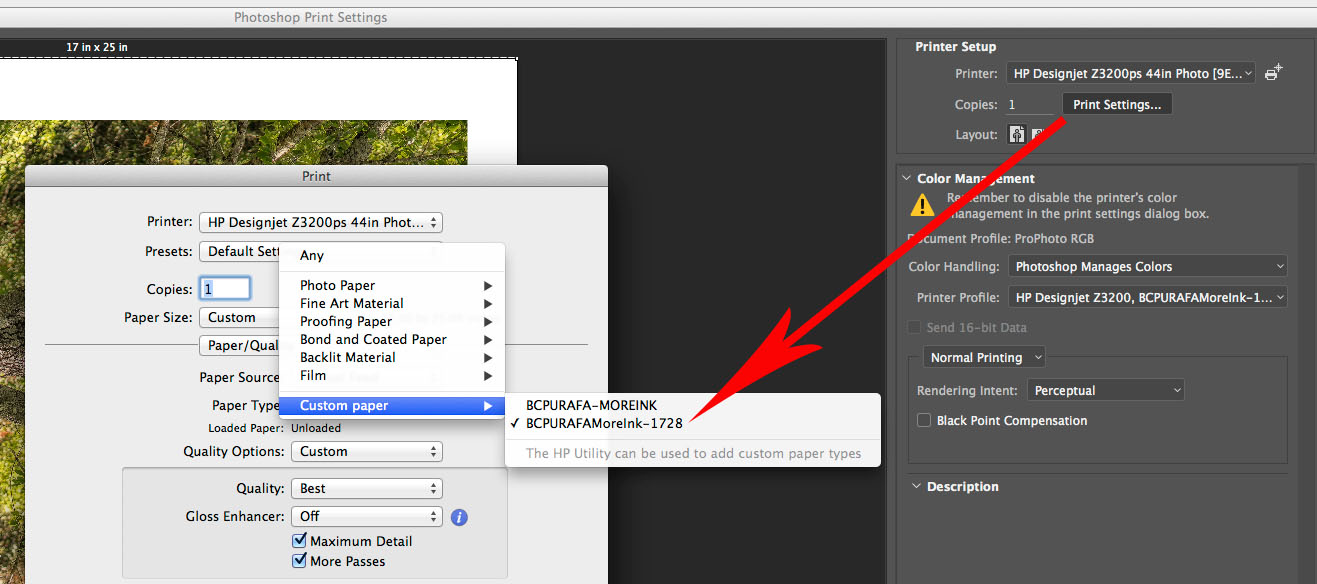Viewport: 1317px width, 584px height.
Task: Open the Printer Profile dropdown
Action: [x=1147, y=298]
